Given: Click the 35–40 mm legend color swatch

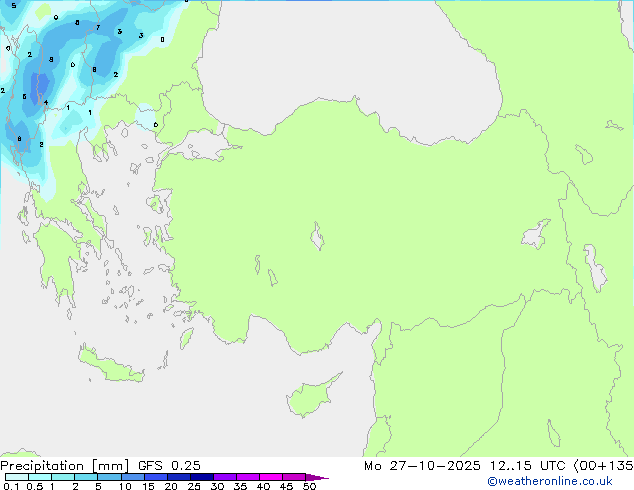Looking at the screenshot, I should click(x=248, y=477).
